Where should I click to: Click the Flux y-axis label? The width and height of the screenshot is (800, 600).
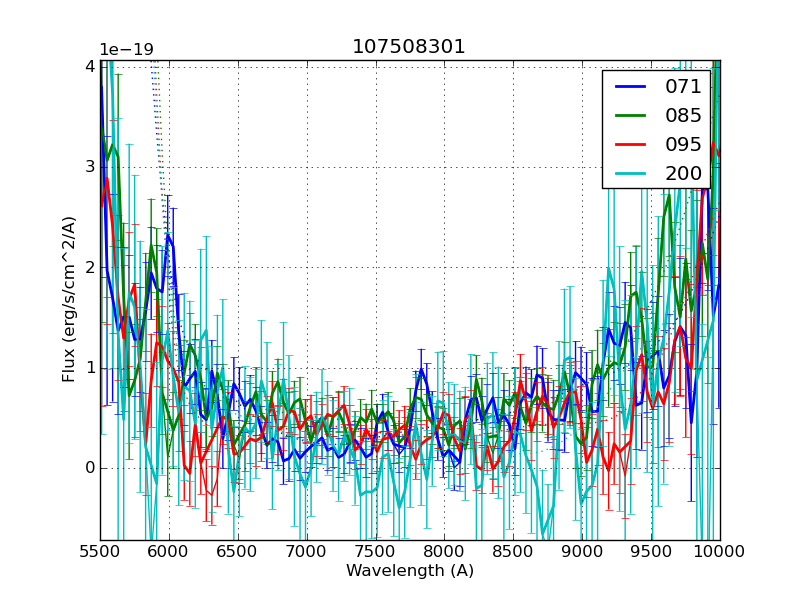pos(69,299)
